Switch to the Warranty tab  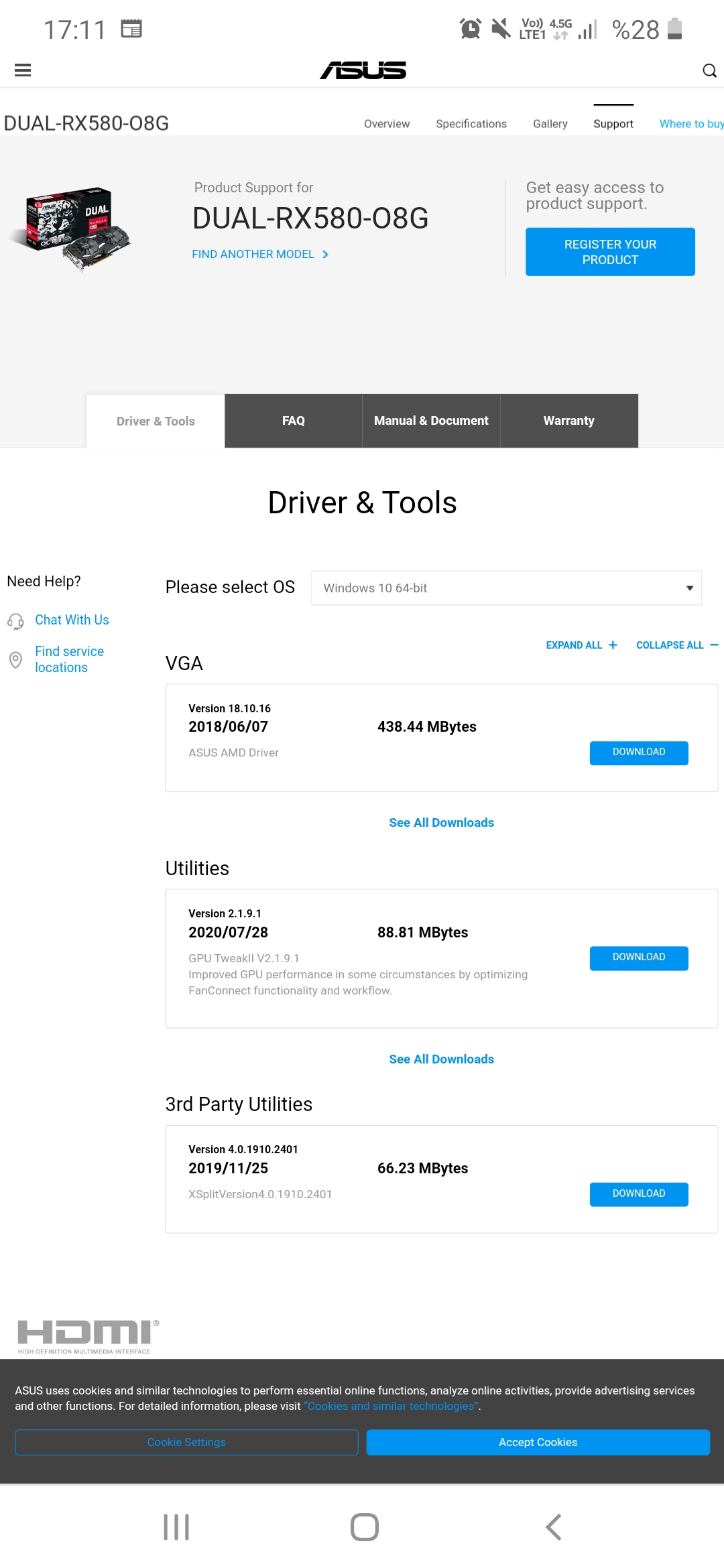[569, 421]
